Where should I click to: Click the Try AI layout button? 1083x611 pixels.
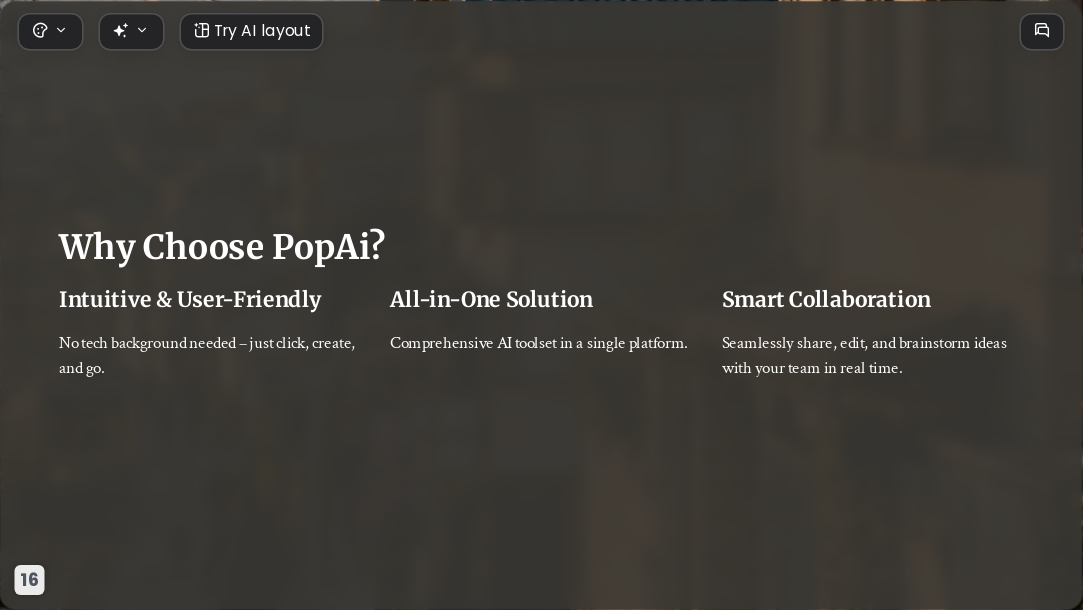(x=251, y=31)
